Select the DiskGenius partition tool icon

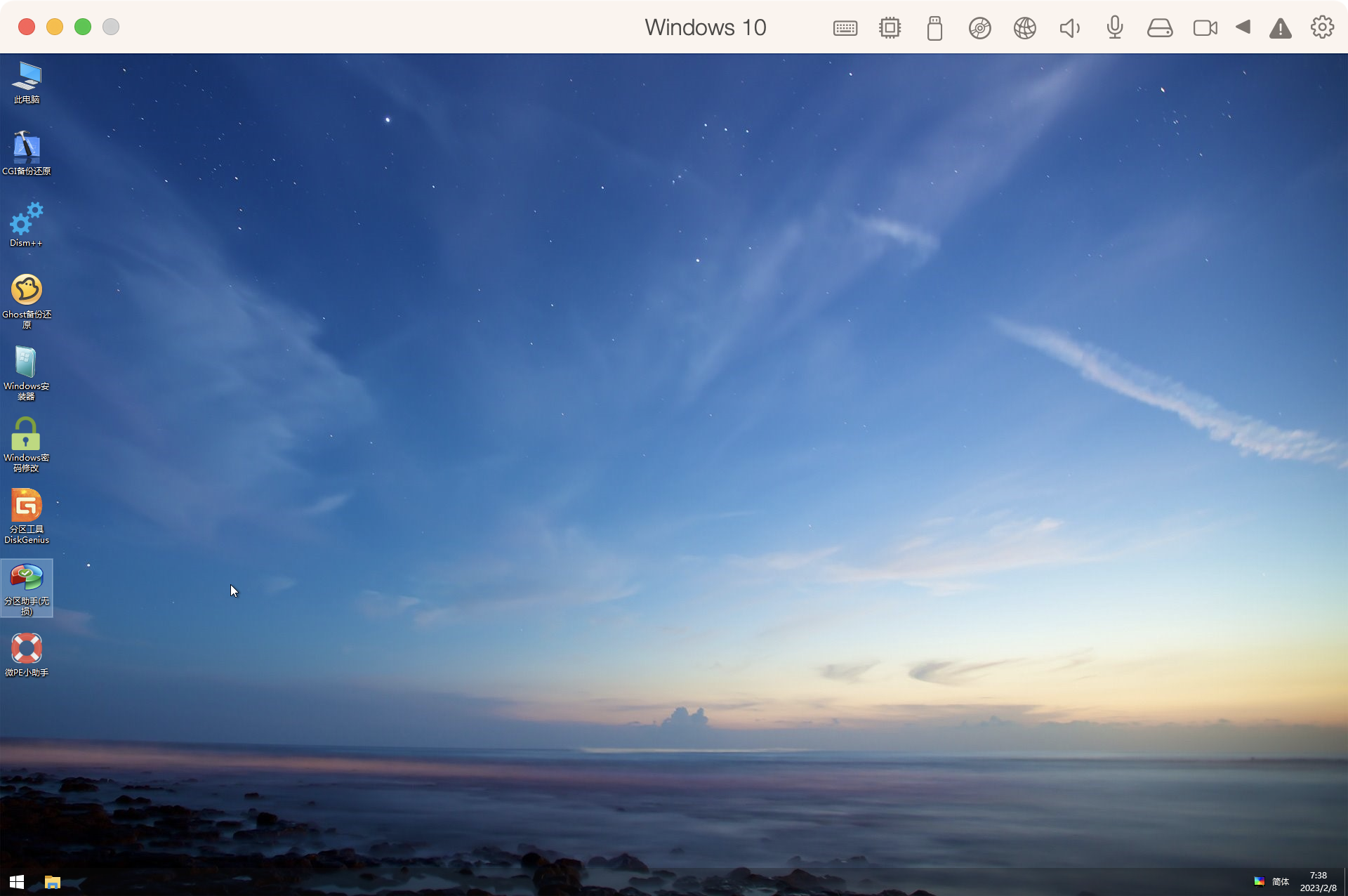(27, 506)
